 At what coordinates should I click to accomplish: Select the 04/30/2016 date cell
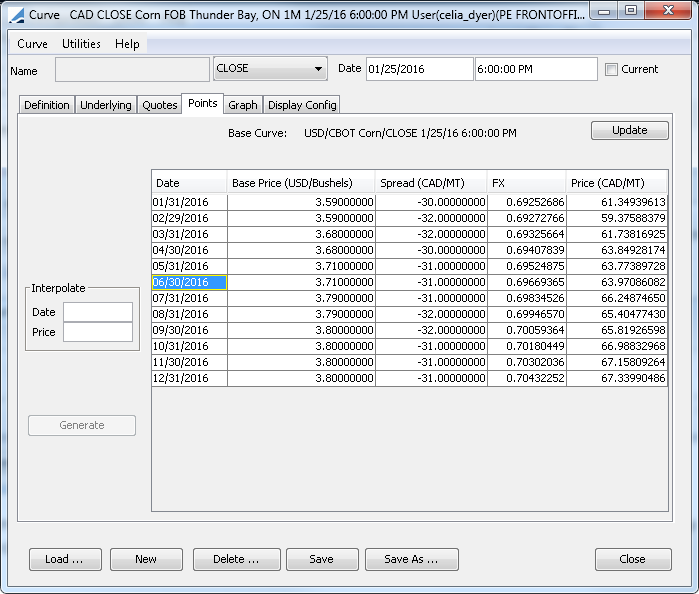click(189, 250)
